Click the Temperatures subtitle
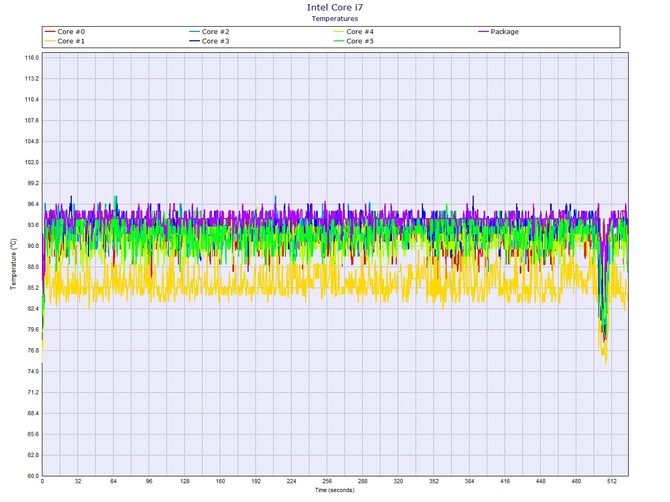 coord(335,18)
